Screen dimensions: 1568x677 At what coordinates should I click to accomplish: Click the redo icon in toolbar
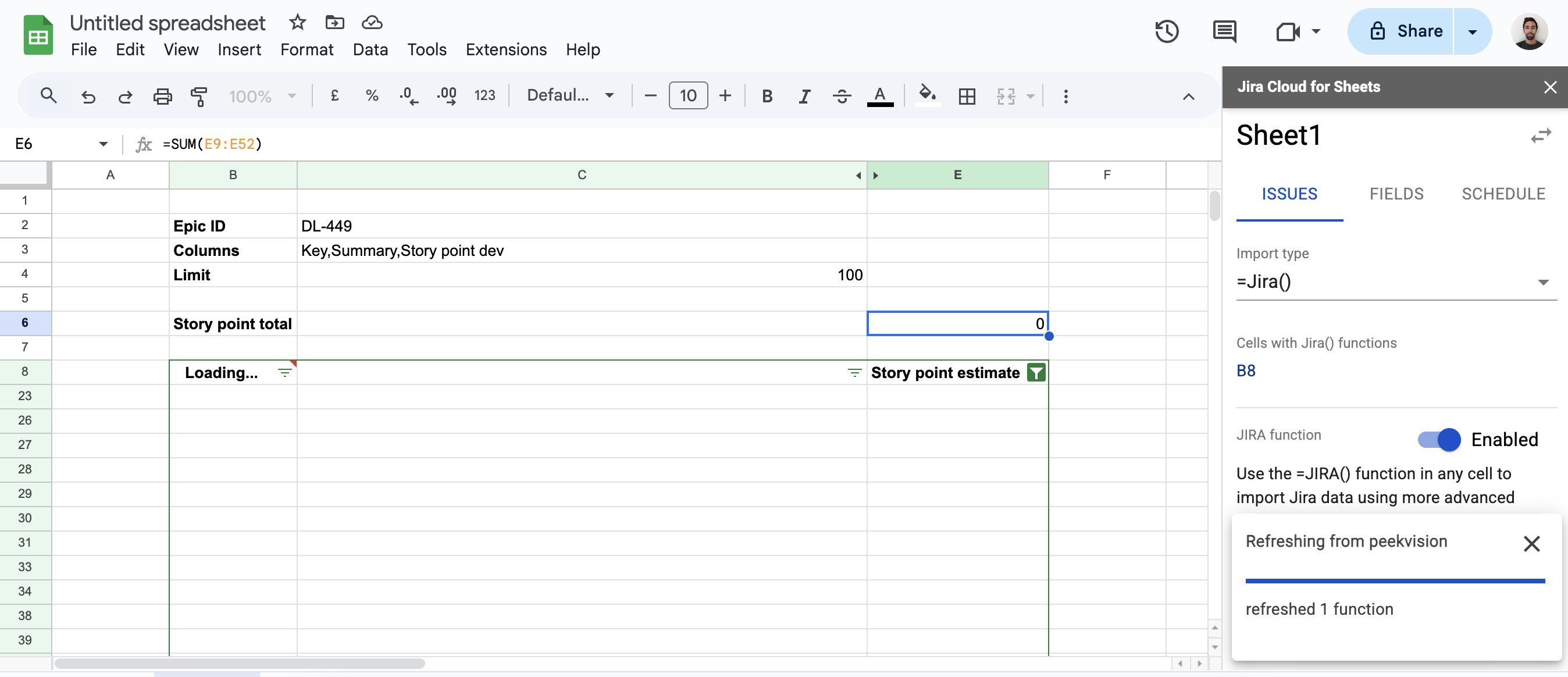point(125,96)
